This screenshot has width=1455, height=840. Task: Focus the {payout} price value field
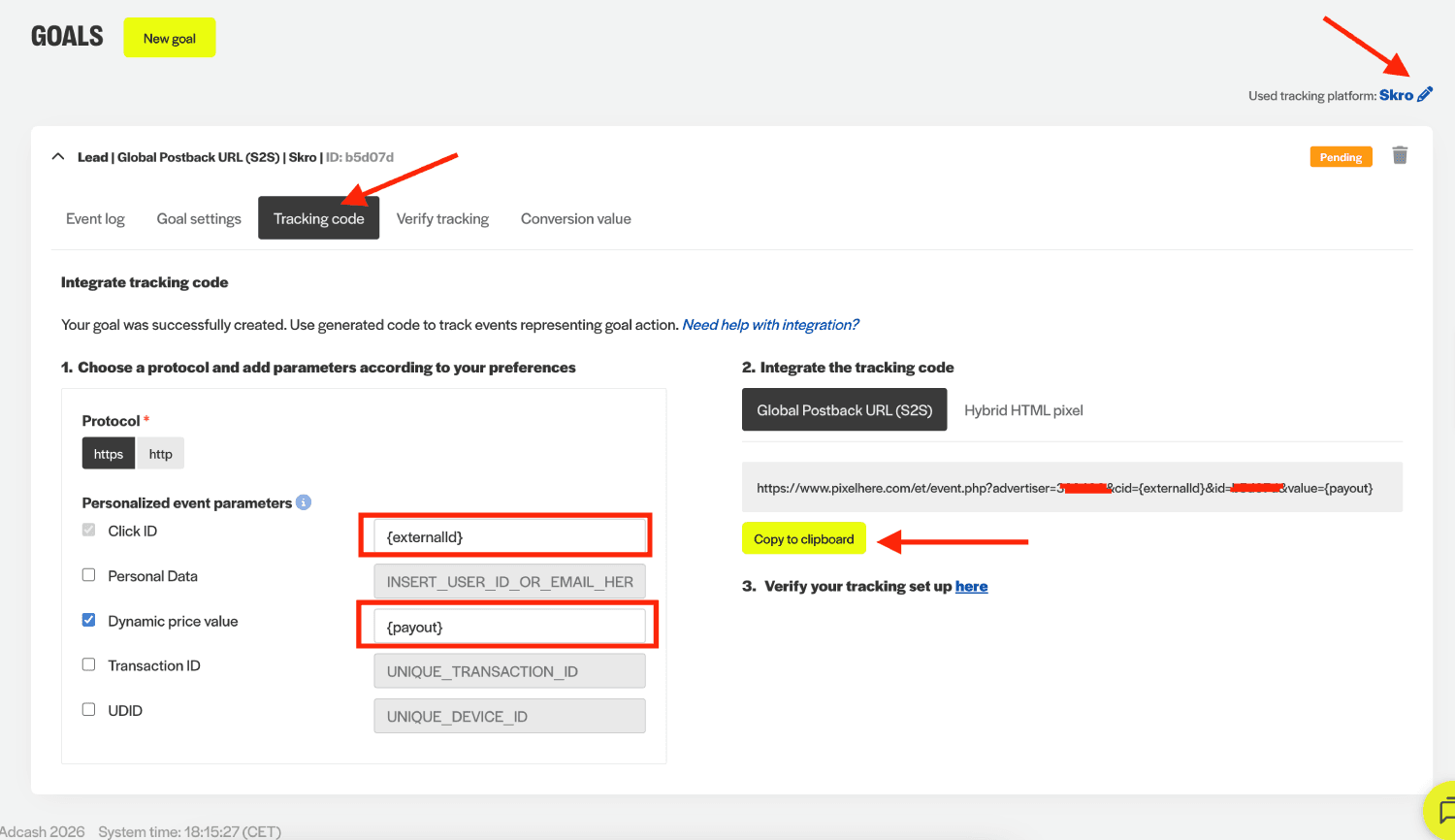[x=509, y=627]
